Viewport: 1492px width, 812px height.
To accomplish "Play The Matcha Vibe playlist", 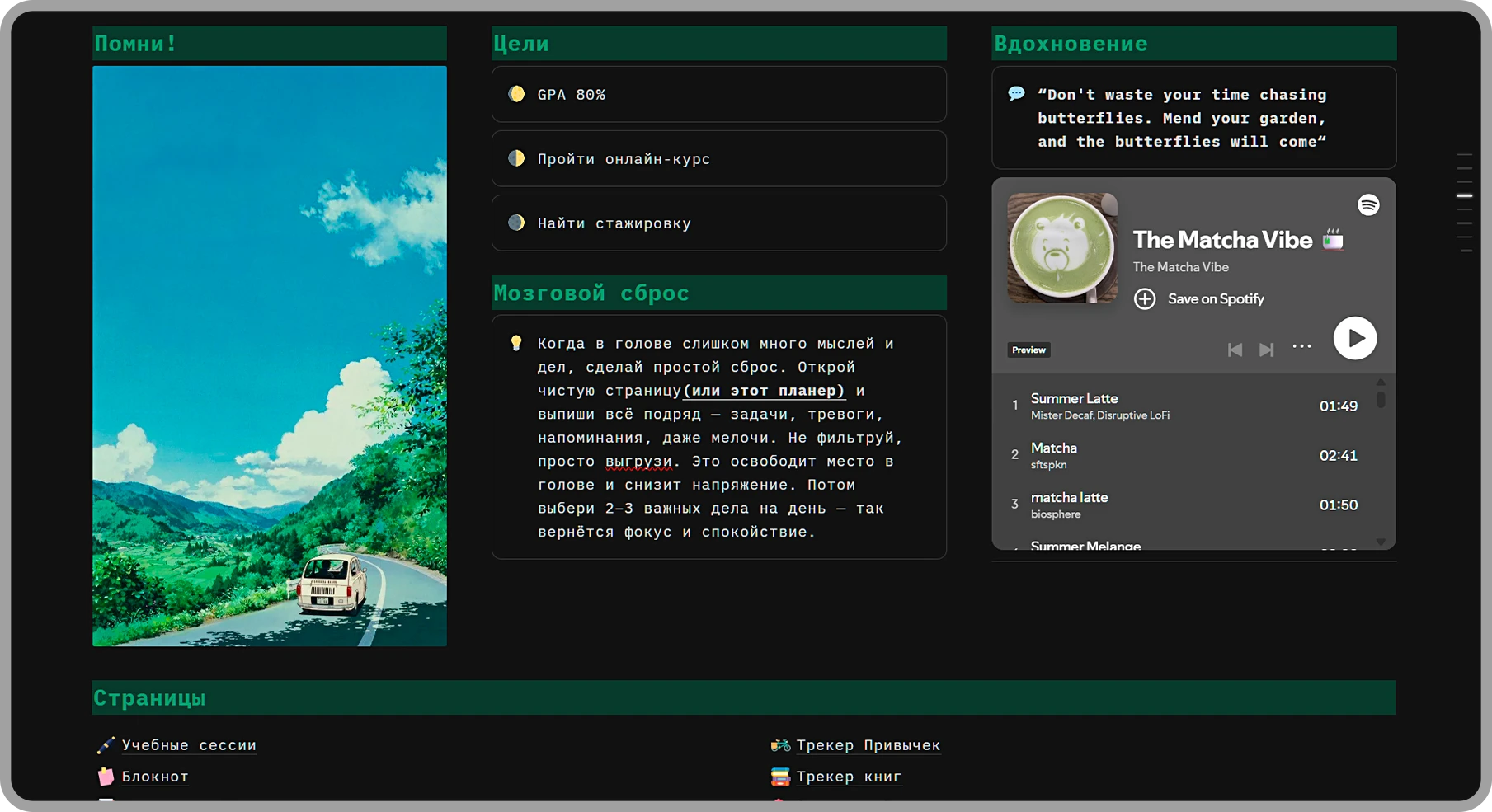I will [1354, 338].
